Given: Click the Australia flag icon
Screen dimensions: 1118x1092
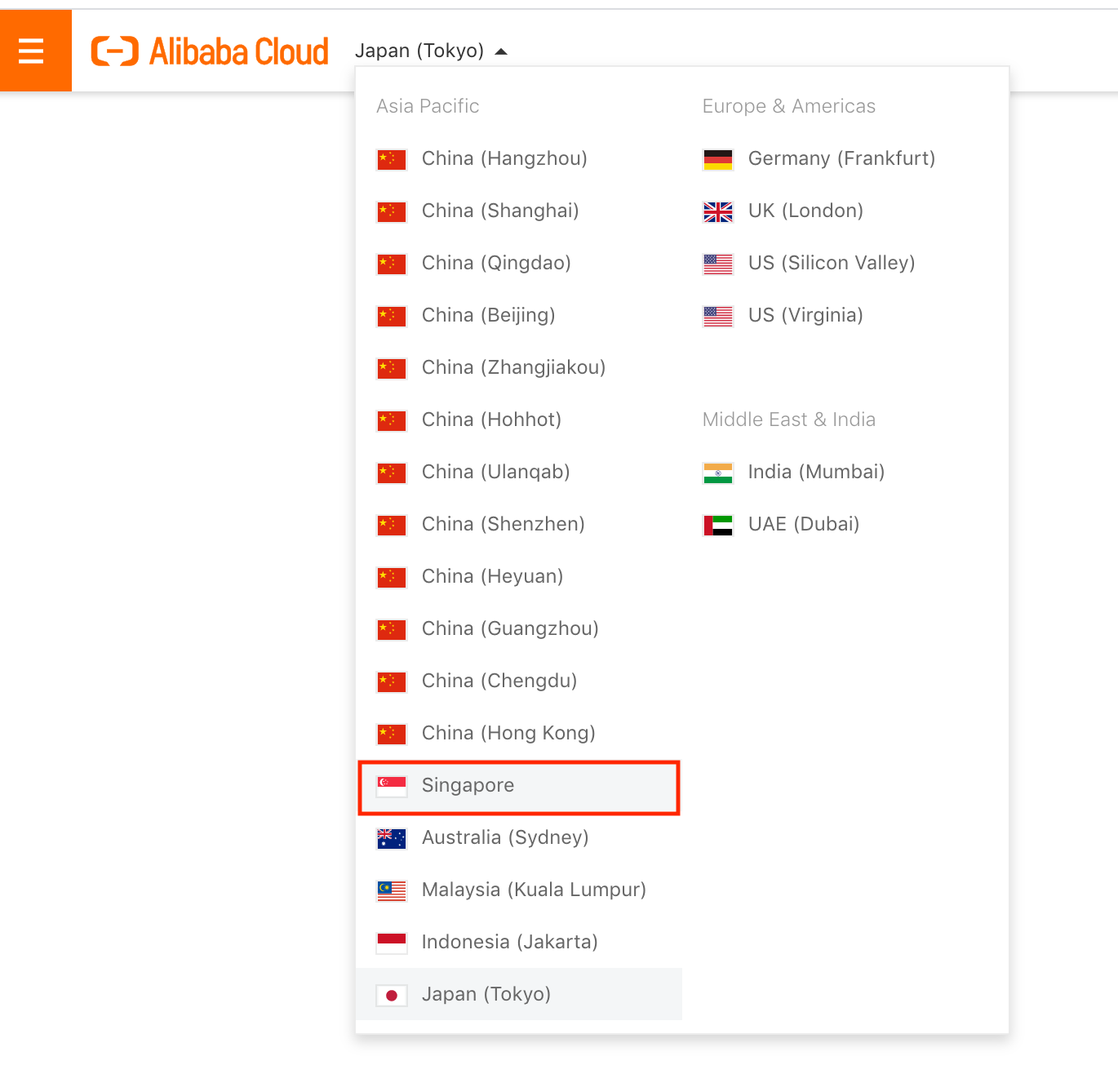Looking at the screenshot, I should tap(391, 838).
